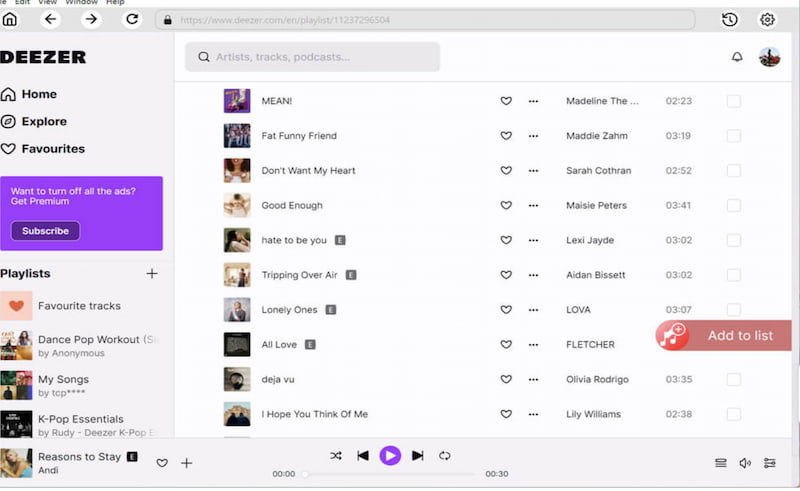Open more options for I Hope You Think Of Me
Image resolution: width=800 pixels, height=491 pixels.
pos(533,414)
